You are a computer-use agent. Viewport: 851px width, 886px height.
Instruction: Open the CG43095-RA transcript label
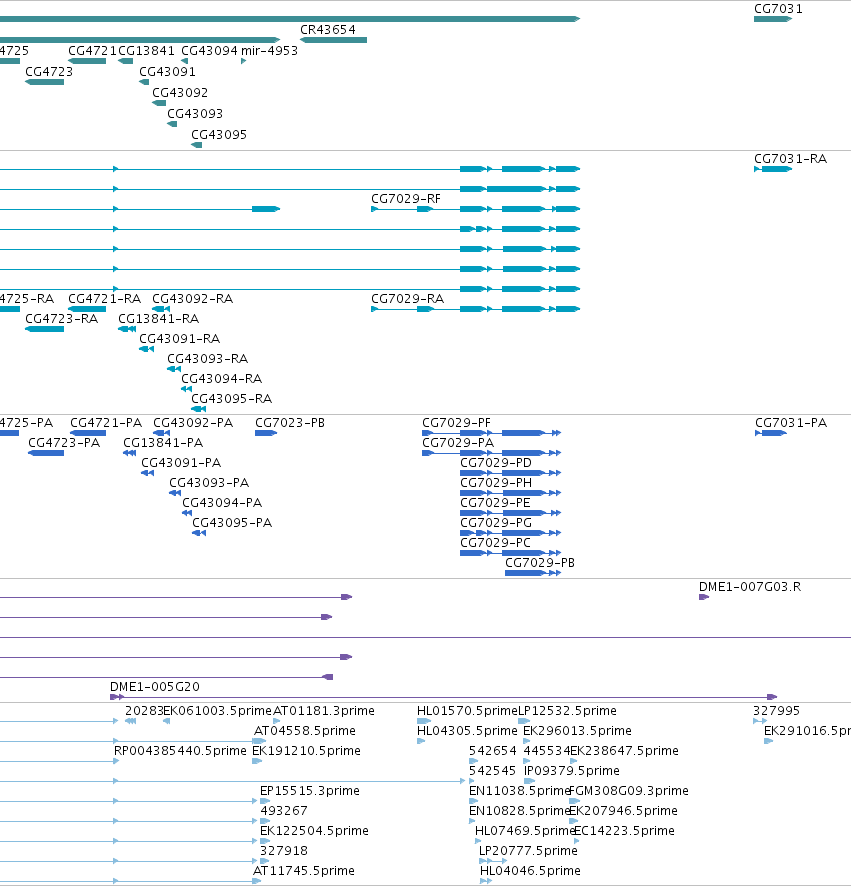[x=232, y=399]
